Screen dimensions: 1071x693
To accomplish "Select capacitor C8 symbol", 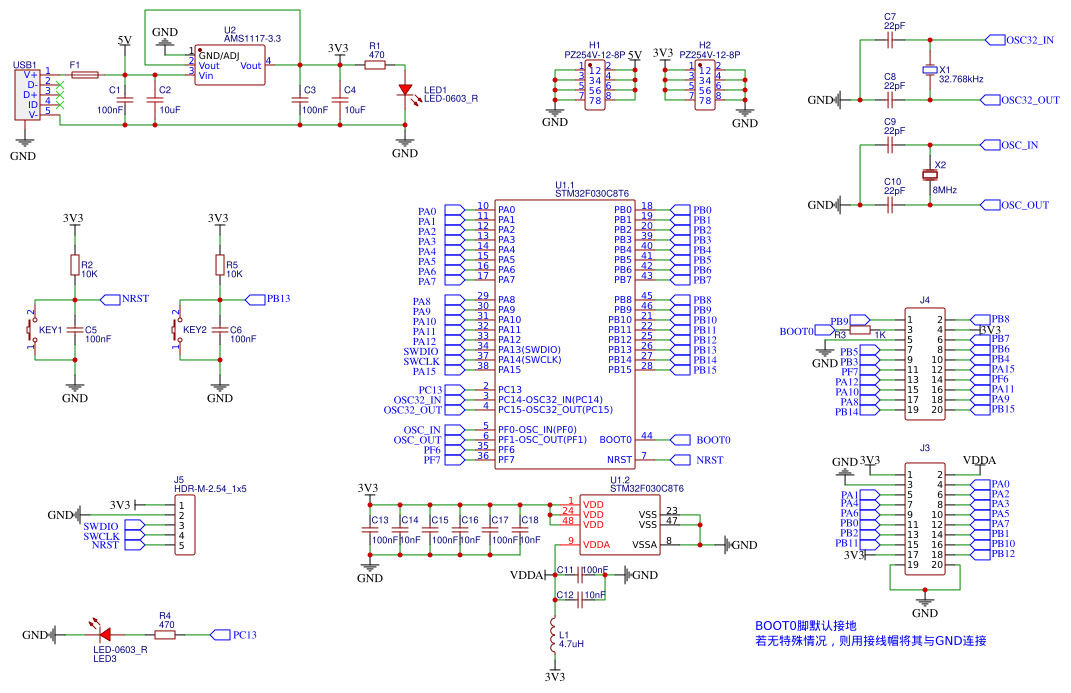I will coord(889,100).
